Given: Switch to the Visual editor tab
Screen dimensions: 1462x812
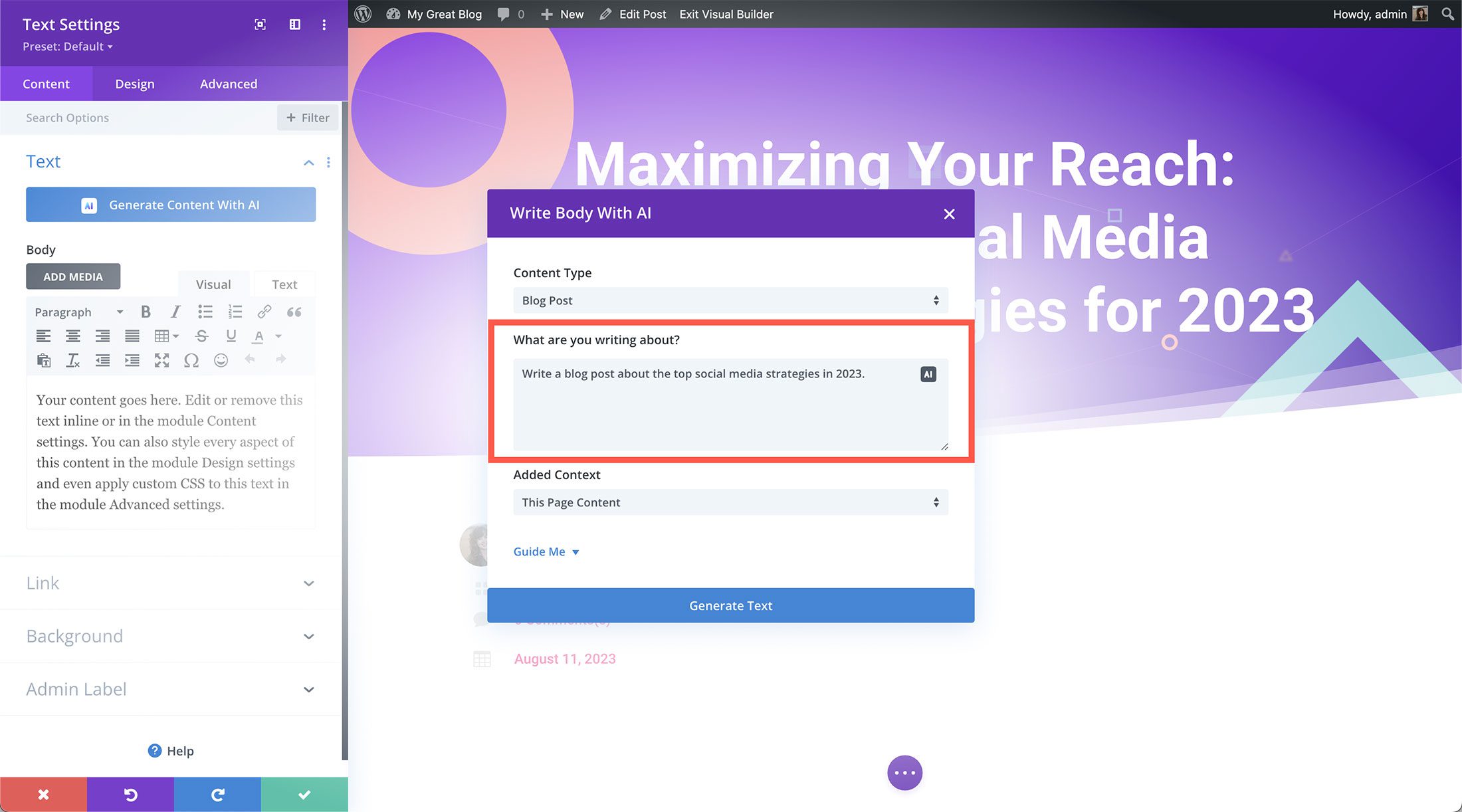Looking at the screenshot, I should tap(214, 283).
